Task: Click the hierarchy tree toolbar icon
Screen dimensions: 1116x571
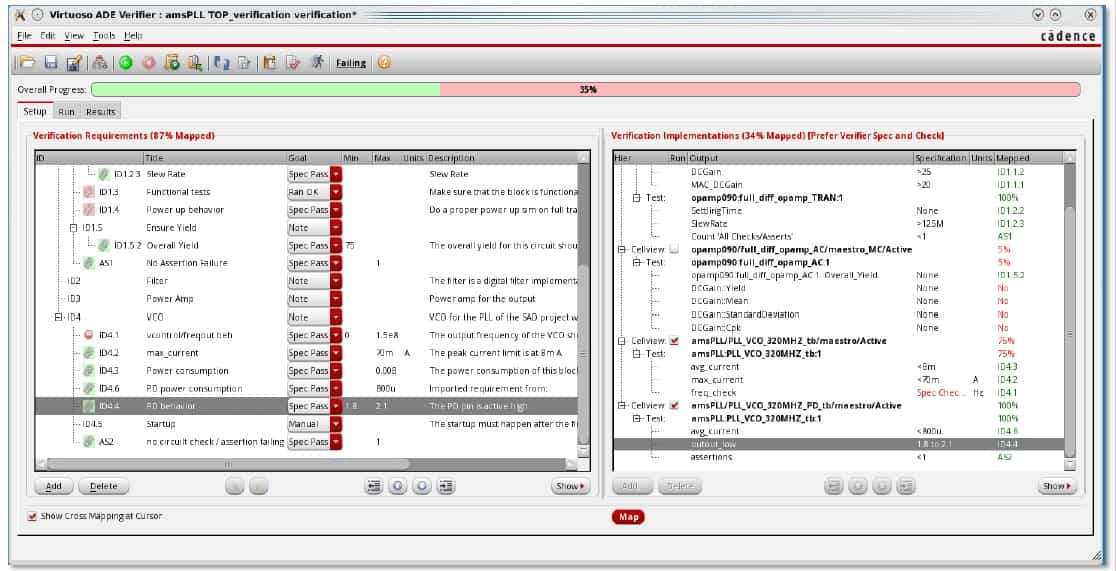Action: point(100,63)
